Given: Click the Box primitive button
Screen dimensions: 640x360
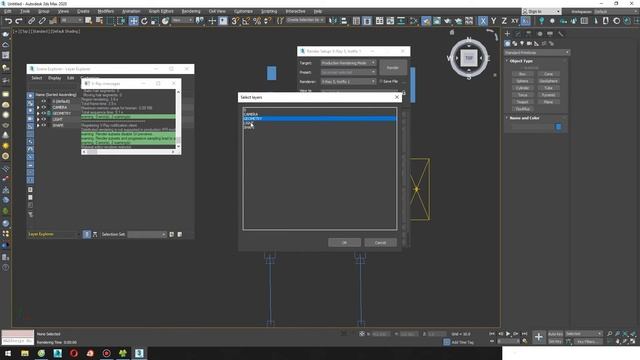Looking at the screenshot, I should coord(522,74).
